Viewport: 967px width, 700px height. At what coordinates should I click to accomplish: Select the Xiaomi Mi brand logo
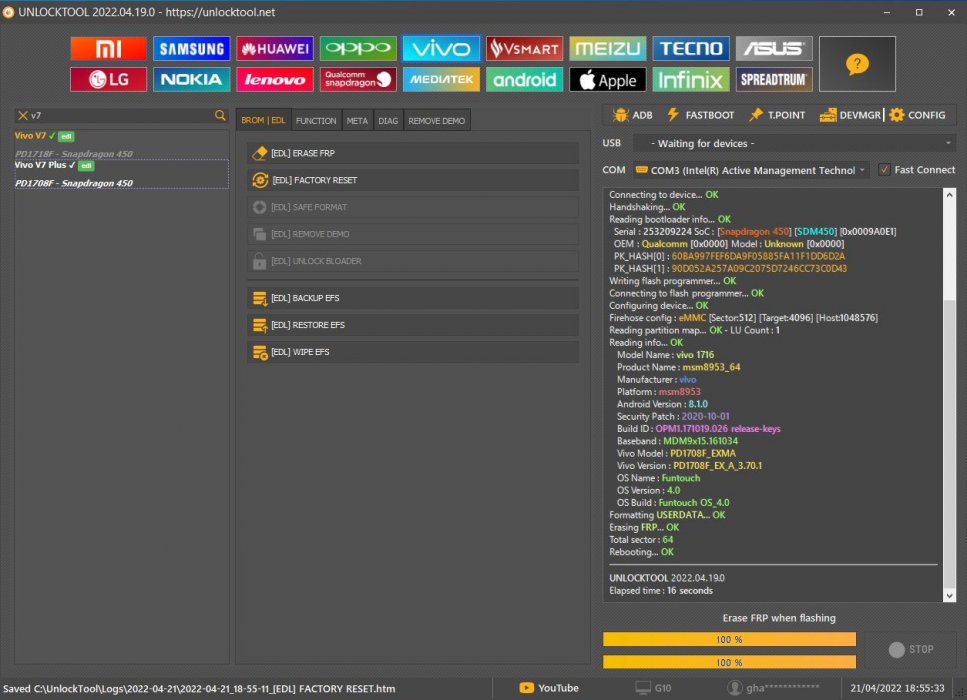(x=108, y=49)
